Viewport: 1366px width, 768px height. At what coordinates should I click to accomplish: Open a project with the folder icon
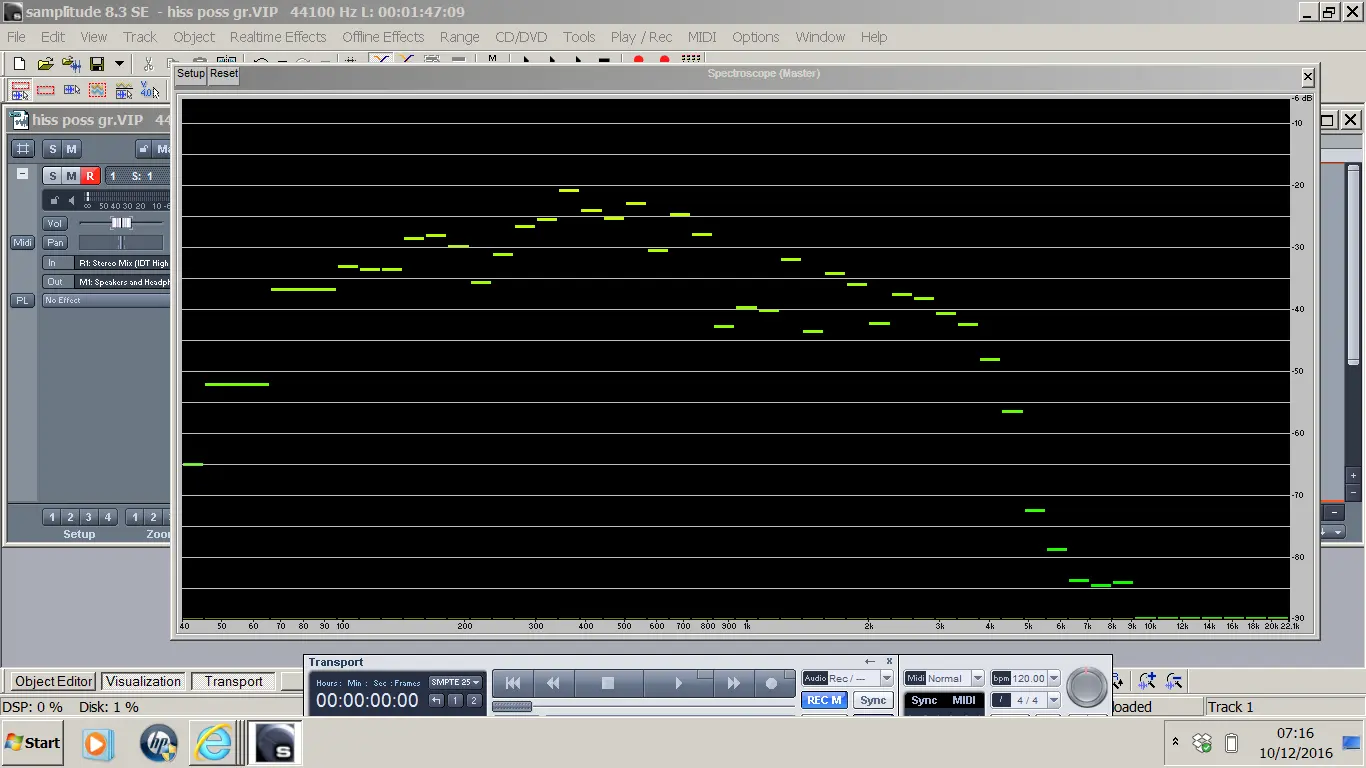coord(45,64)
